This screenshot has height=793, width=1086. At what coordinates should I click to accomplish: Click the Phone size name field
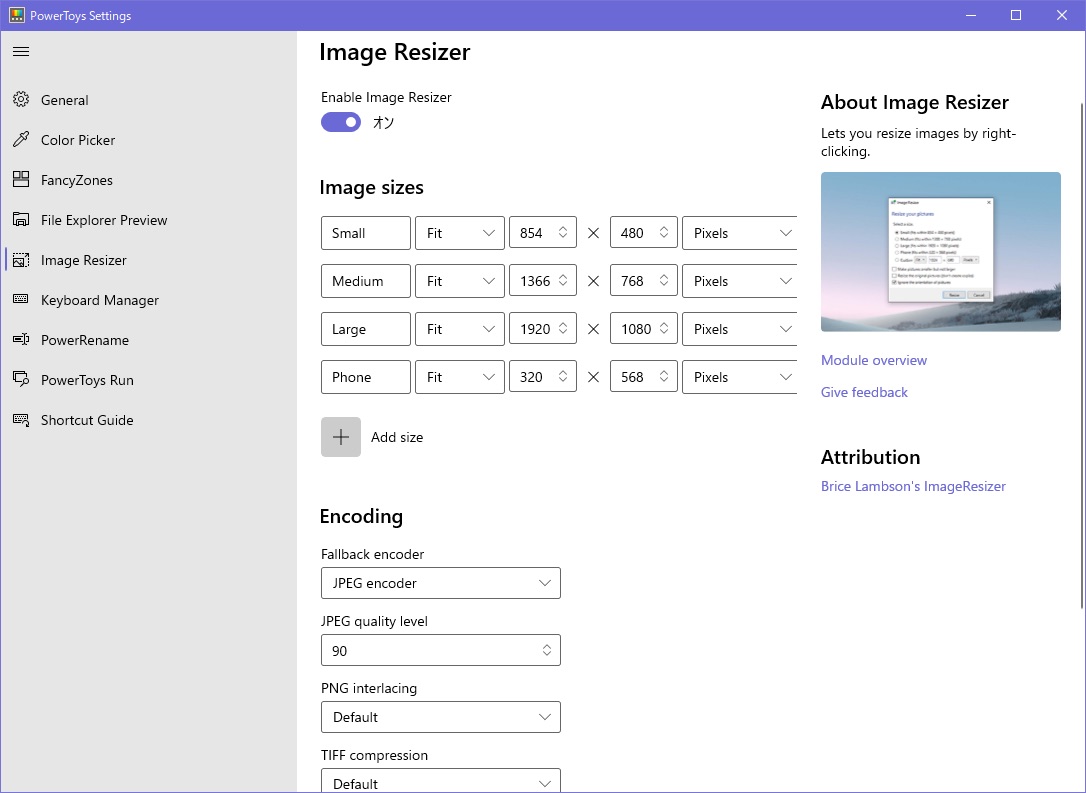366,377
